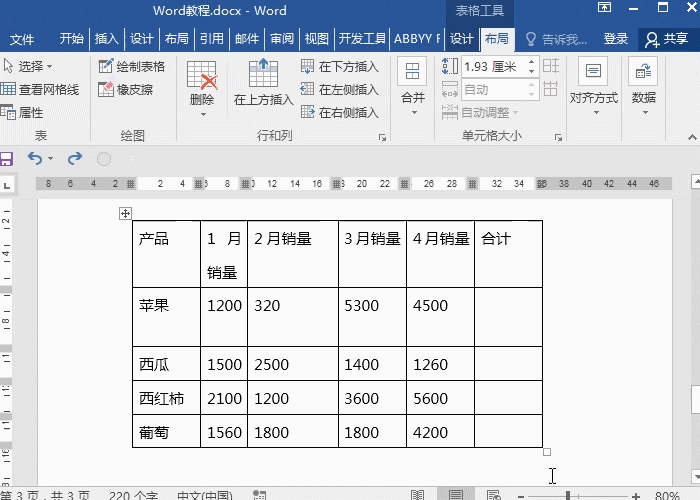Click the Distribute Rows icon
Viewport: 700px width, 500px height.
pyautogui.click(x=551, y=66)
